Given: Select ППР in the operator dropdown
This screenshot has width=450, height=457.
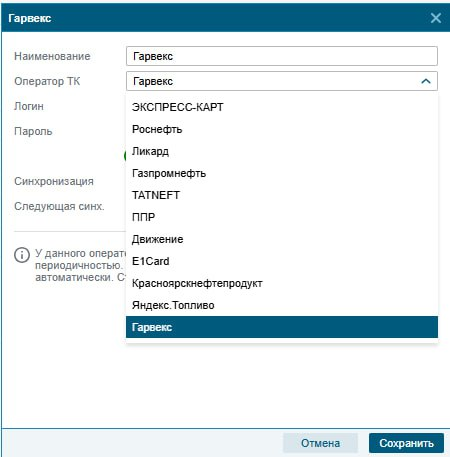Looking at the screenshot, I should (282, 217).
